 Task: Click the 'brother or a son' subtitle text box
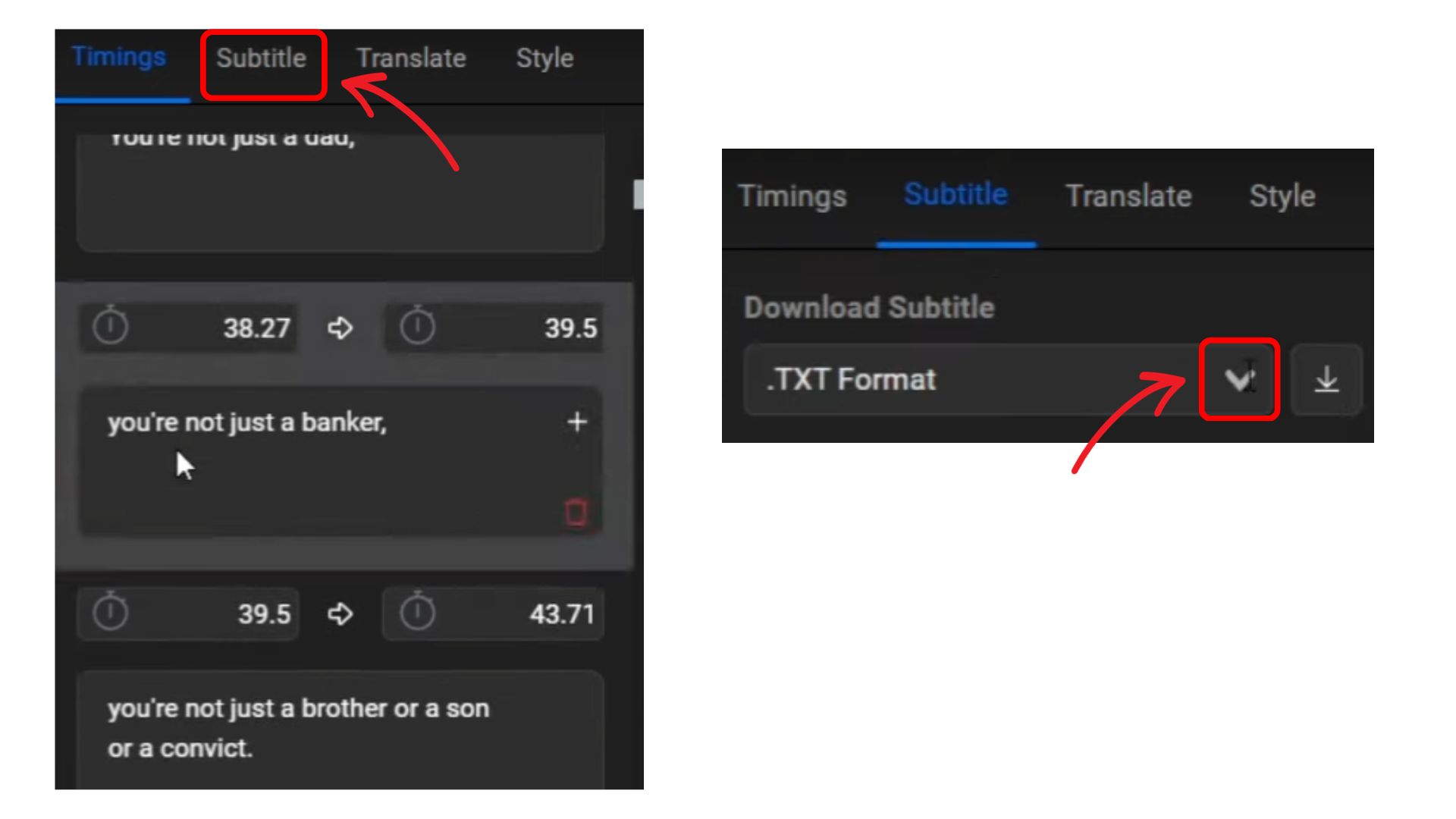coord(340,730)
